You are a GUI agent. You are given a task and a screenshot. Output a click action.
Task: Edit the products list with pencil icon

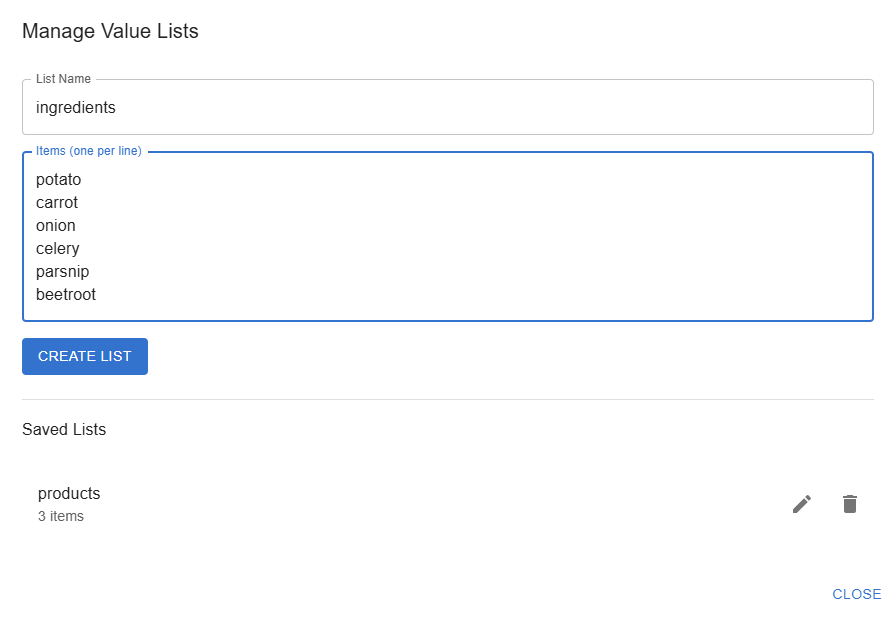tap(802, 504)
